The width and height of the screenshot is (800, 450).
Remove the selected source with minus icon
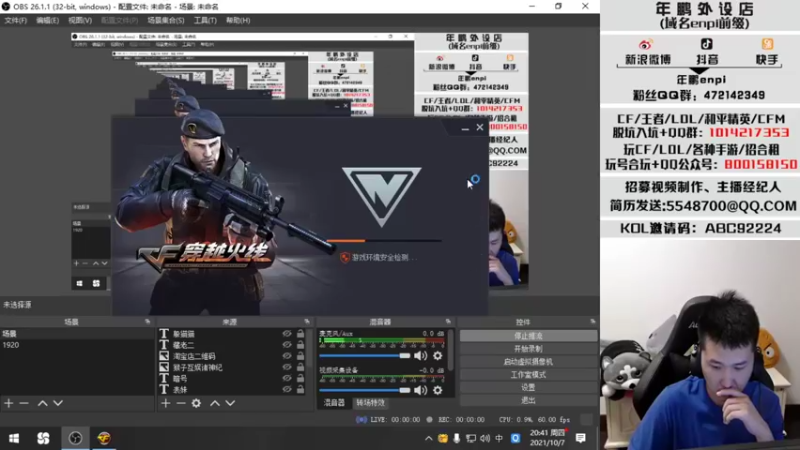pyautogui.click(x=181, y=403)
